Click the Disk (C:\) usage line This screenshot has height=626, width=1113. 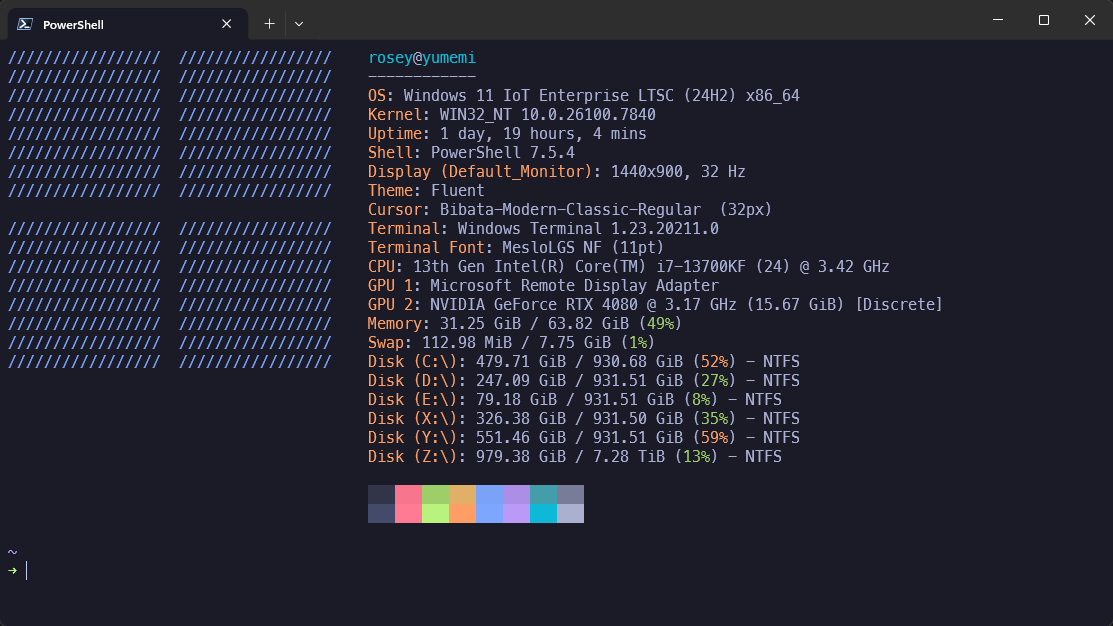coord(583,362)
